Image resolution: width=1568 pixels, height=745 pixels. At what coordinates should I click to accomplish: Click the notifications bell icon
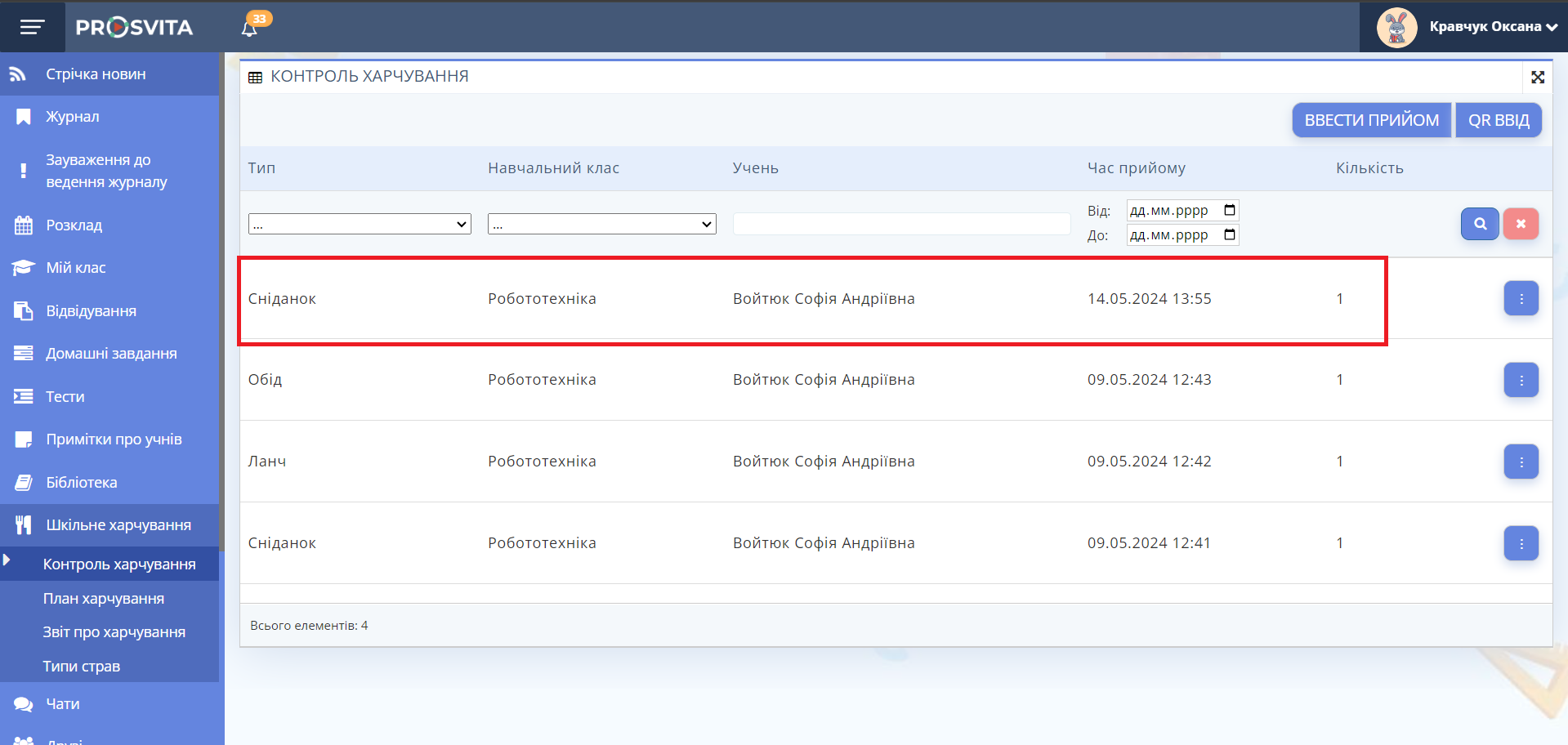tap(250, 29)
